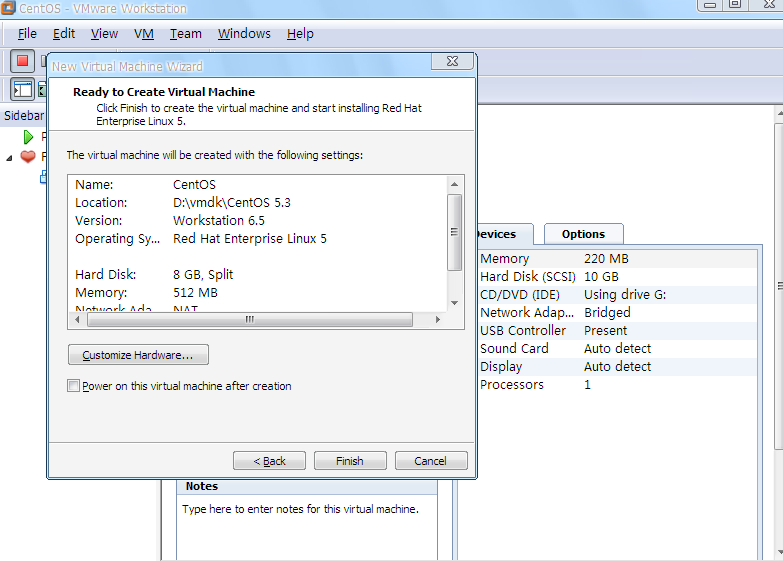This screenshot has height=561, width=783.
Task: Select the CD/DVD (IDE) device row
Action: 617,294
